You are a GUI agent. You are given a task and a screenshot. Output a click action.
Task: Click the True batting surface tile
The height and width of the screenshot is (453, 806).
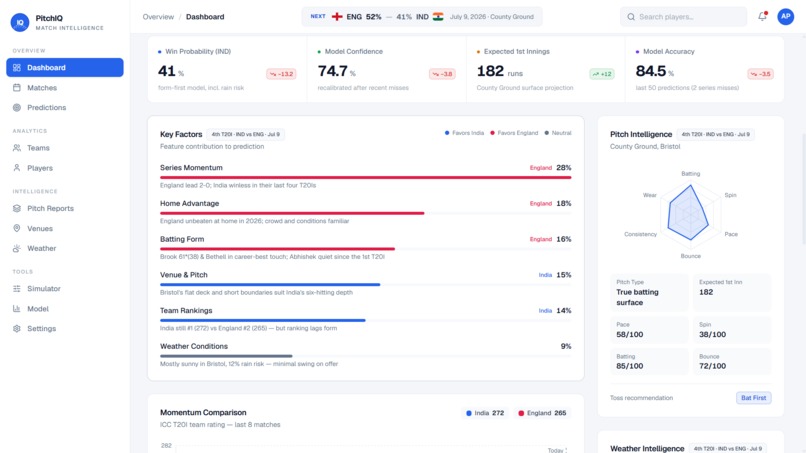click(x=649, y=293)
